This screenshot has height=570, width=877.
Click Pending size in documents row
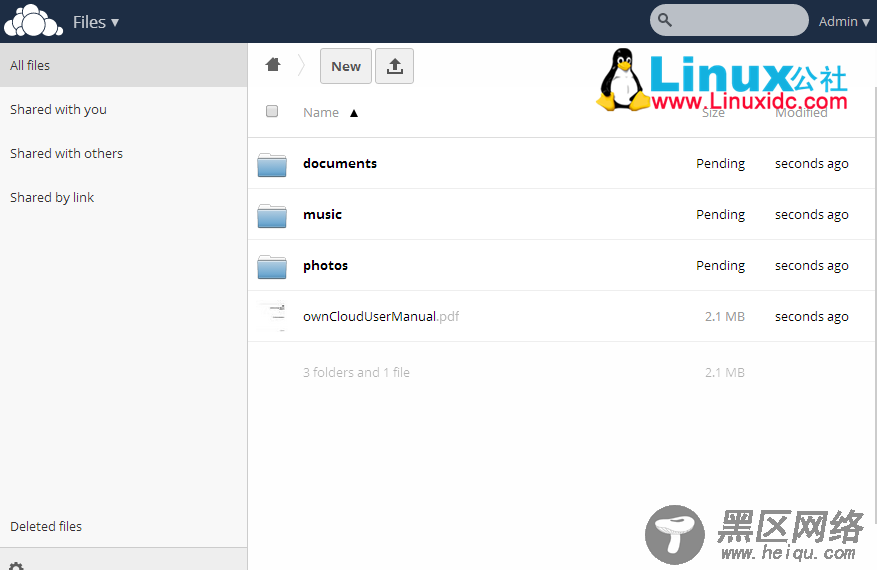click(x=720, y=164)
